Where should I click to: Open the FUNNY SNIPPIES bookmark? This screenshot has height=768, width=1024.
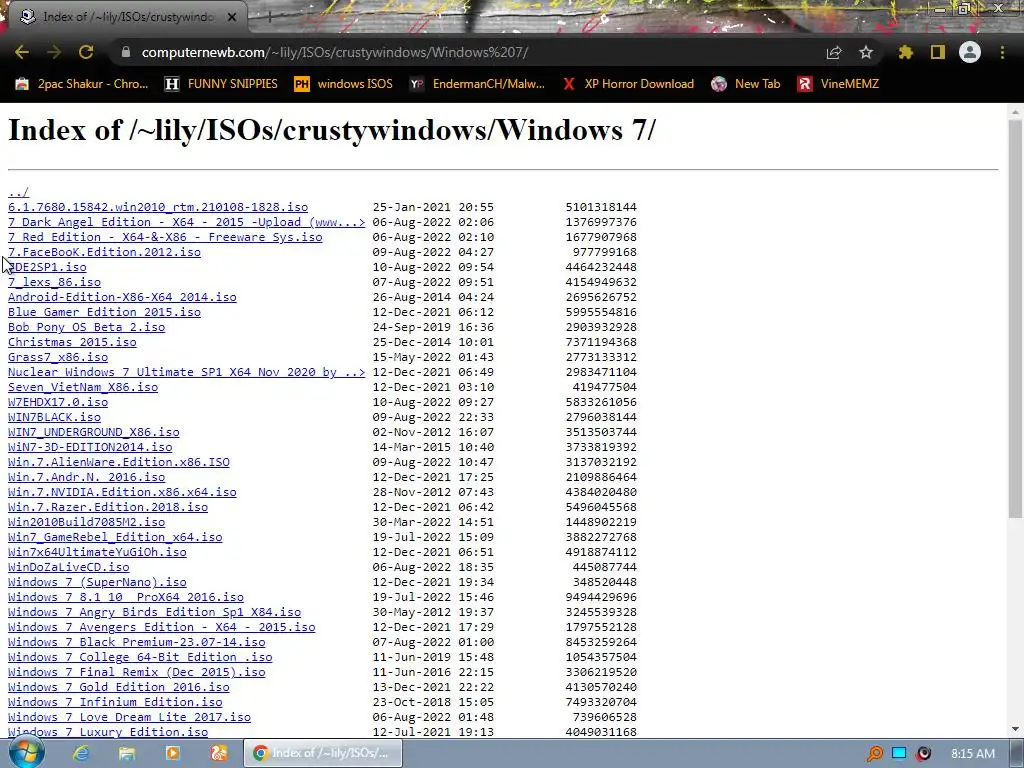(x=221, y=84)
